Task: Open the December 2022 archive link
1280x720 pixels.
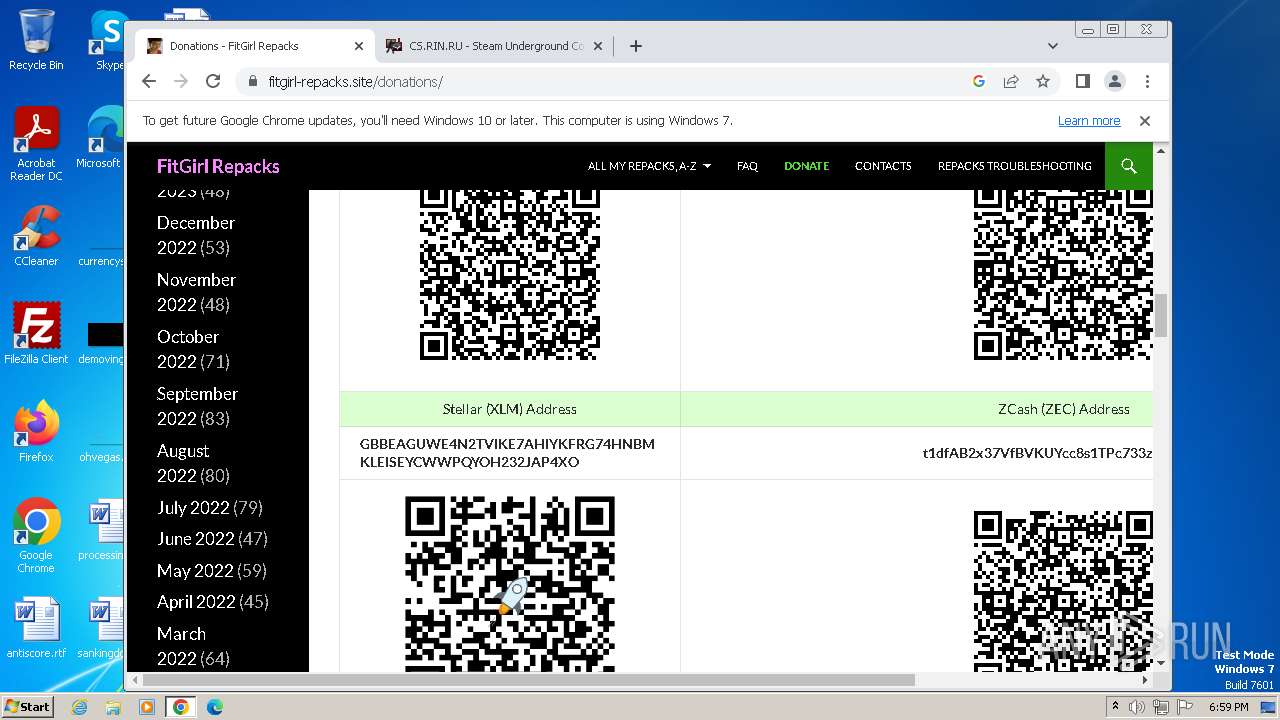Action: (195, 234)
